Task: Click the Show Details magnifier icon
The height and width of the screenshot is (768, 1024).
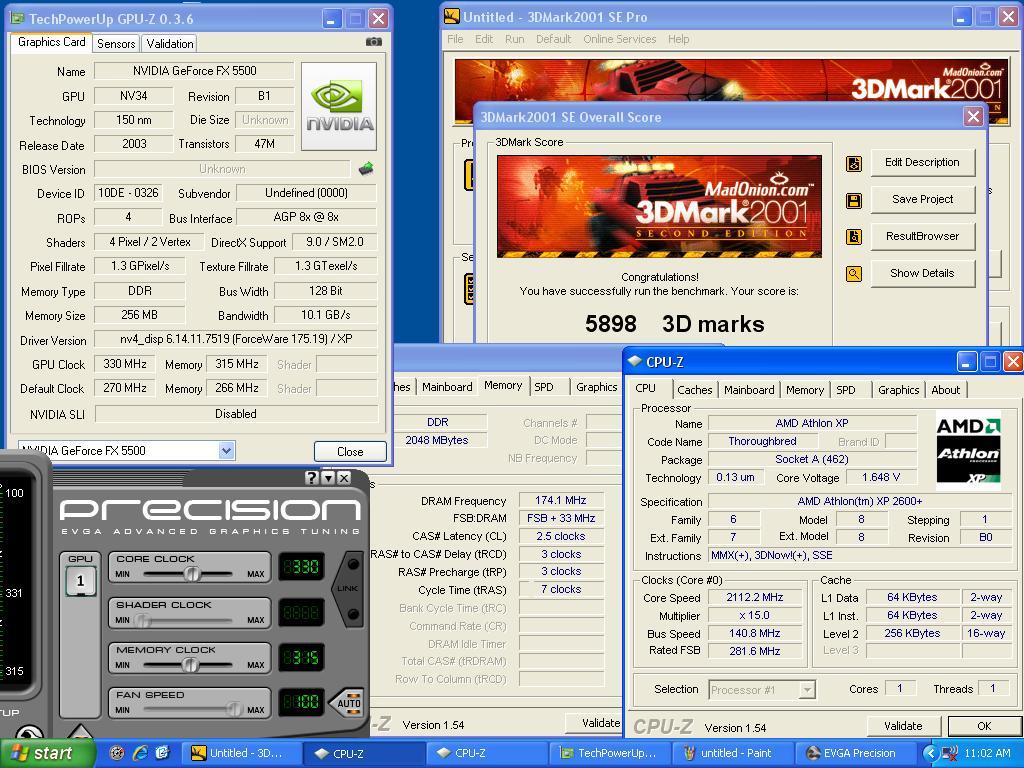Action: (854, 274)
